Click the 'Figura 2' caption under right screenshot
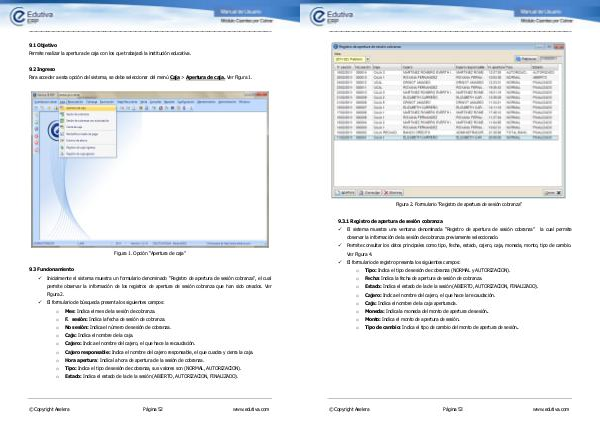 tap(458, 204)
